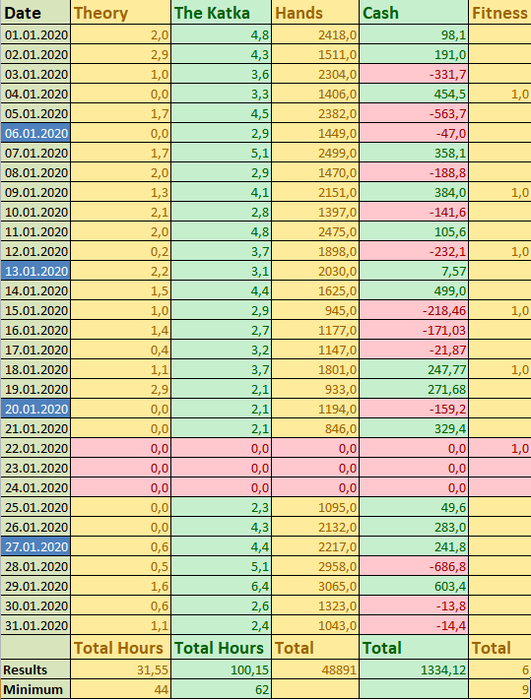Select Cash cell 358,1
Image resolution: width=531 pixels, height=700 pixels.
(414, 153)
